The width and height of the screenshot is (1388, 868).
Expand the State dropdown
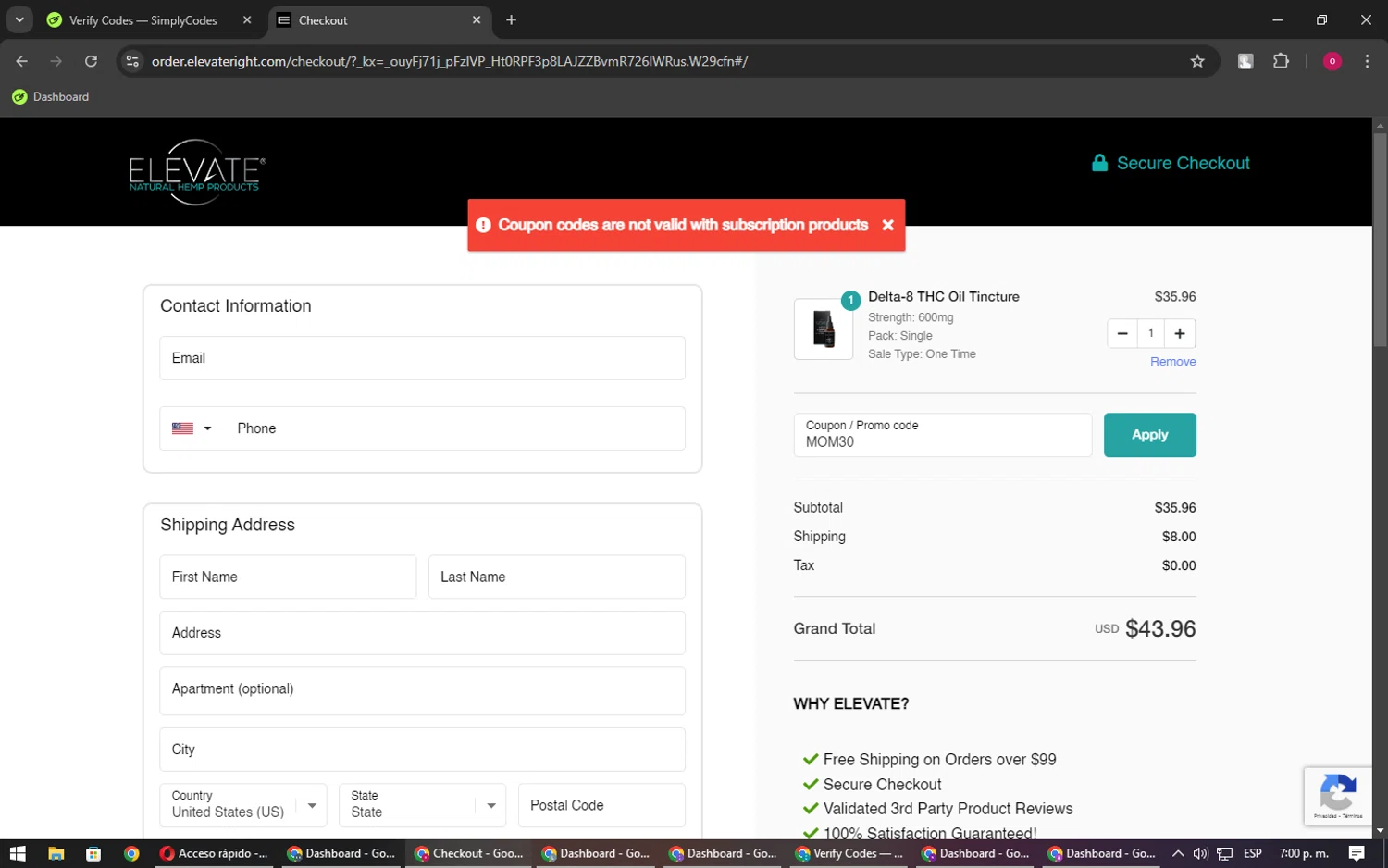point(490,805)
